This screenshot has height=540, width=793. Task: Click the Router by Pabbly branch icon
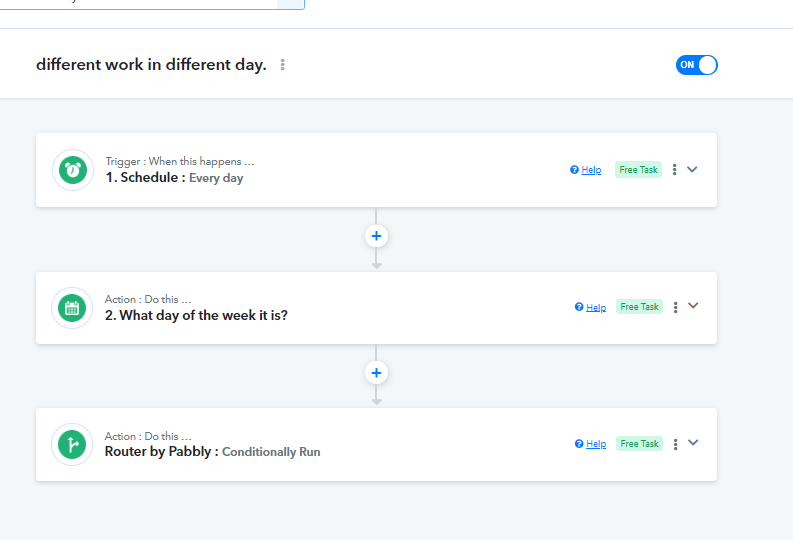[x=72, y=444]
